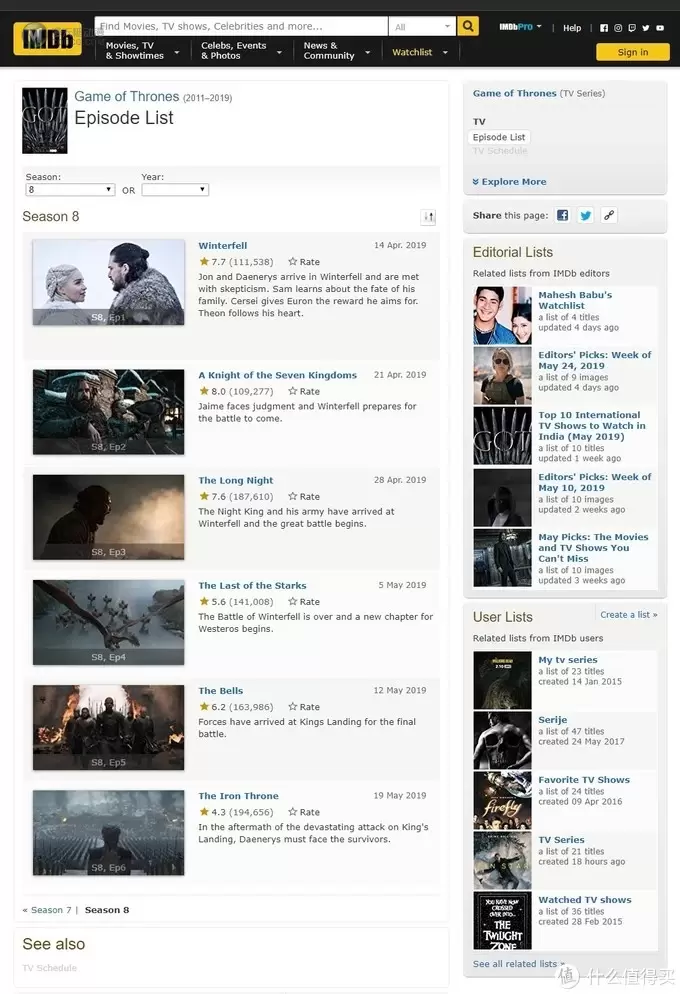The height and width of the screenshot is (994, 680).
Task: Open IMDb Twitter icon in header
Action: click(x=646, y=28)
